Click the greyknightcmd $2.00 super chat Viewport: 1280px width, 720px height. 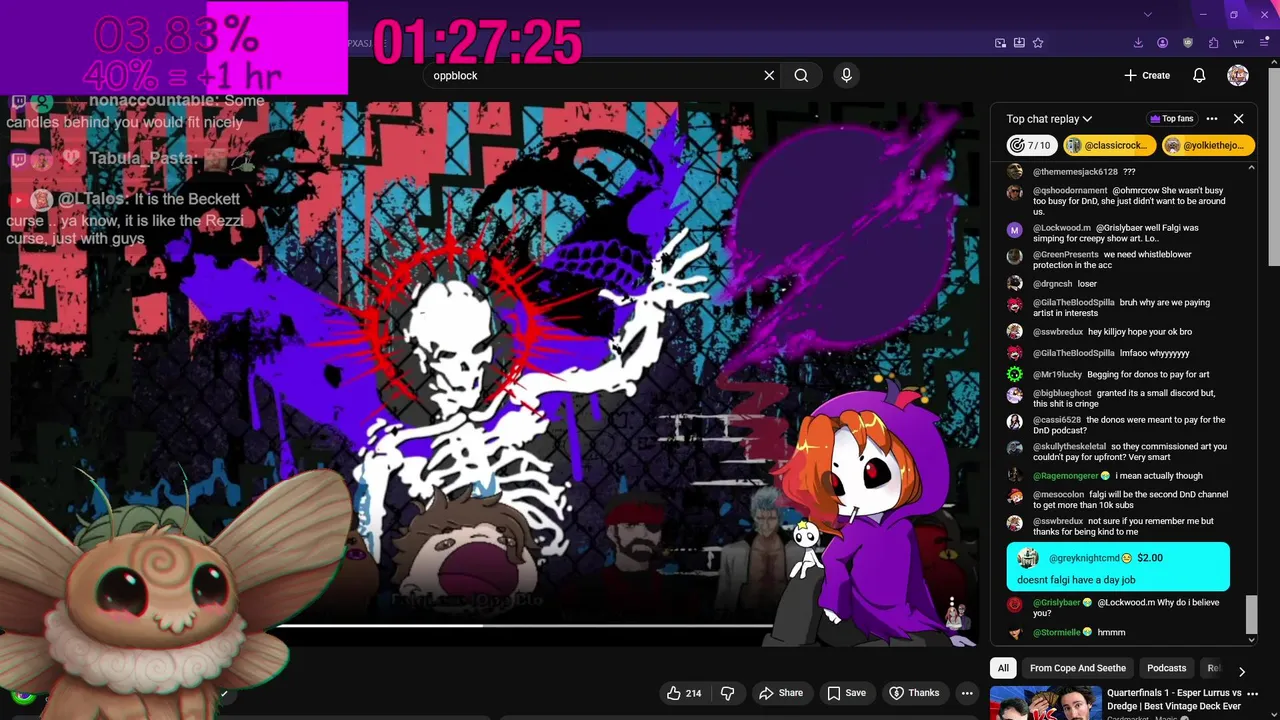(1118, 567)
